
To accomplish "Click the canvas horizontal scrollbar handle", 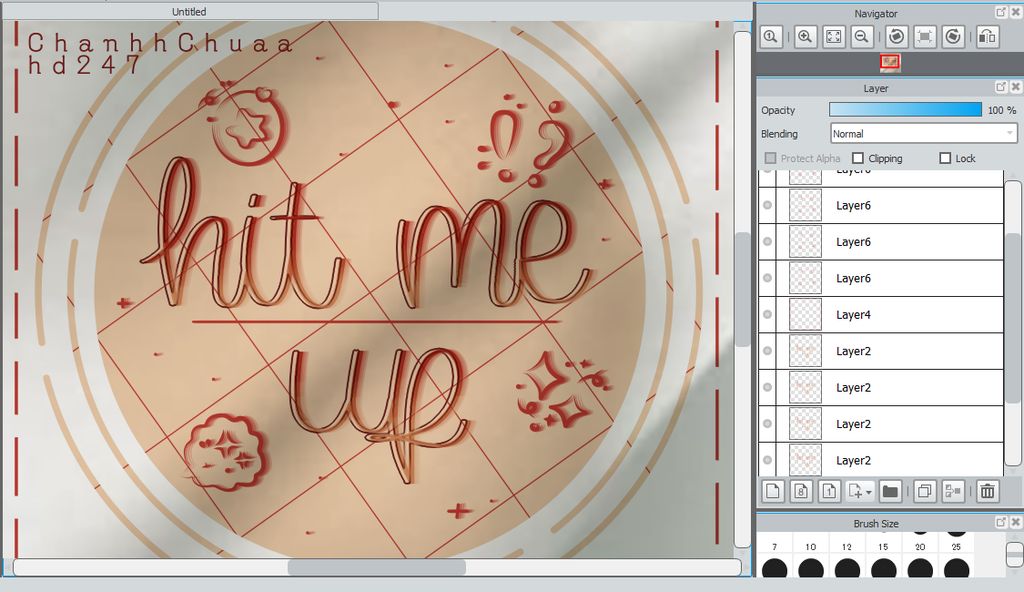I will [x=377, y=567].
